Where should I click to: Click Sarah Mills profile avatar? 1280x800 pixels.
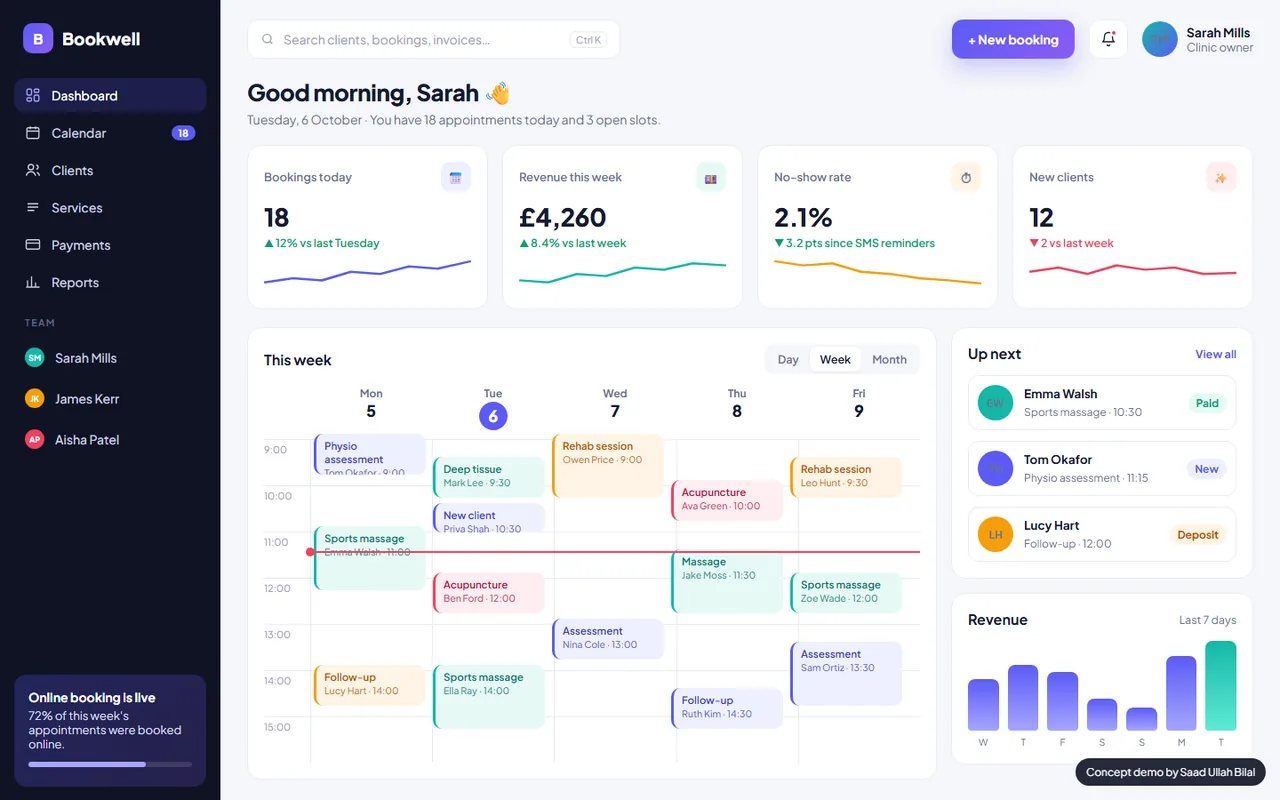[x=1159, y=39]
